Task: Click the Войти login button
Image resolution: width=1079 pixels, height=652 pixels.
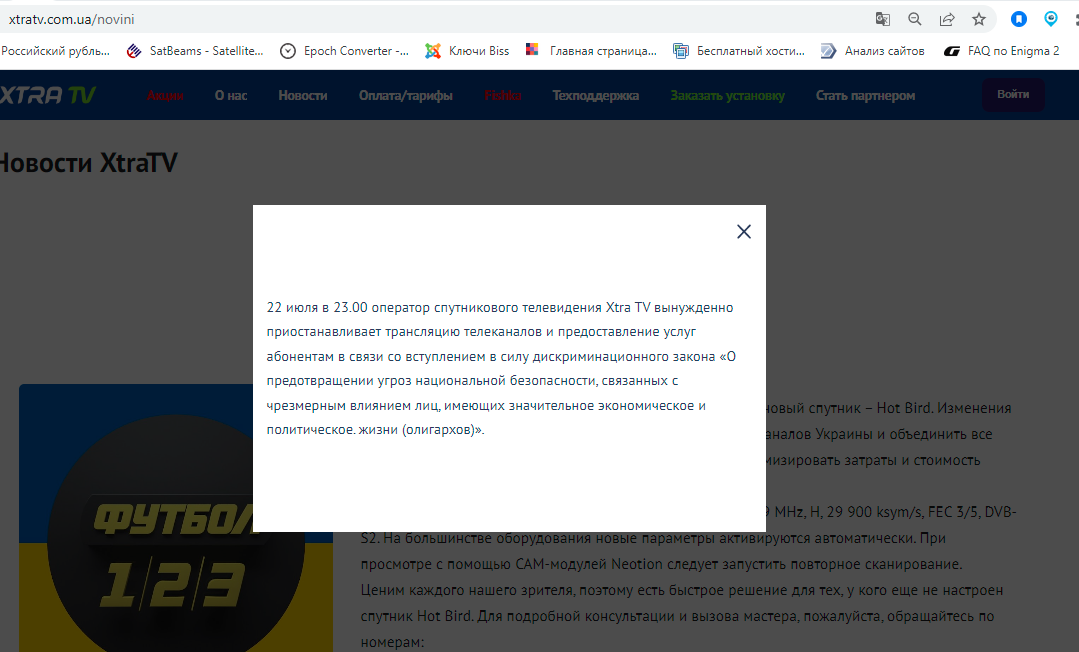Action: [x=1013, y=94]
